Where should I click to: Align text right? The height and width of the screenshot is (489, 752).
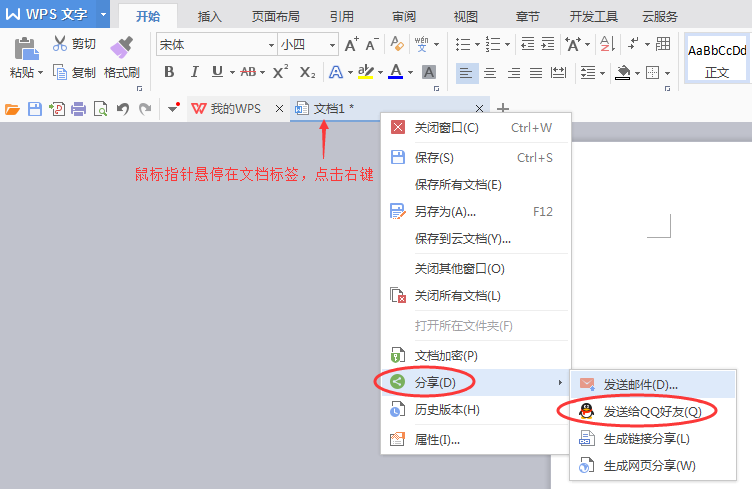coord(514,73)
